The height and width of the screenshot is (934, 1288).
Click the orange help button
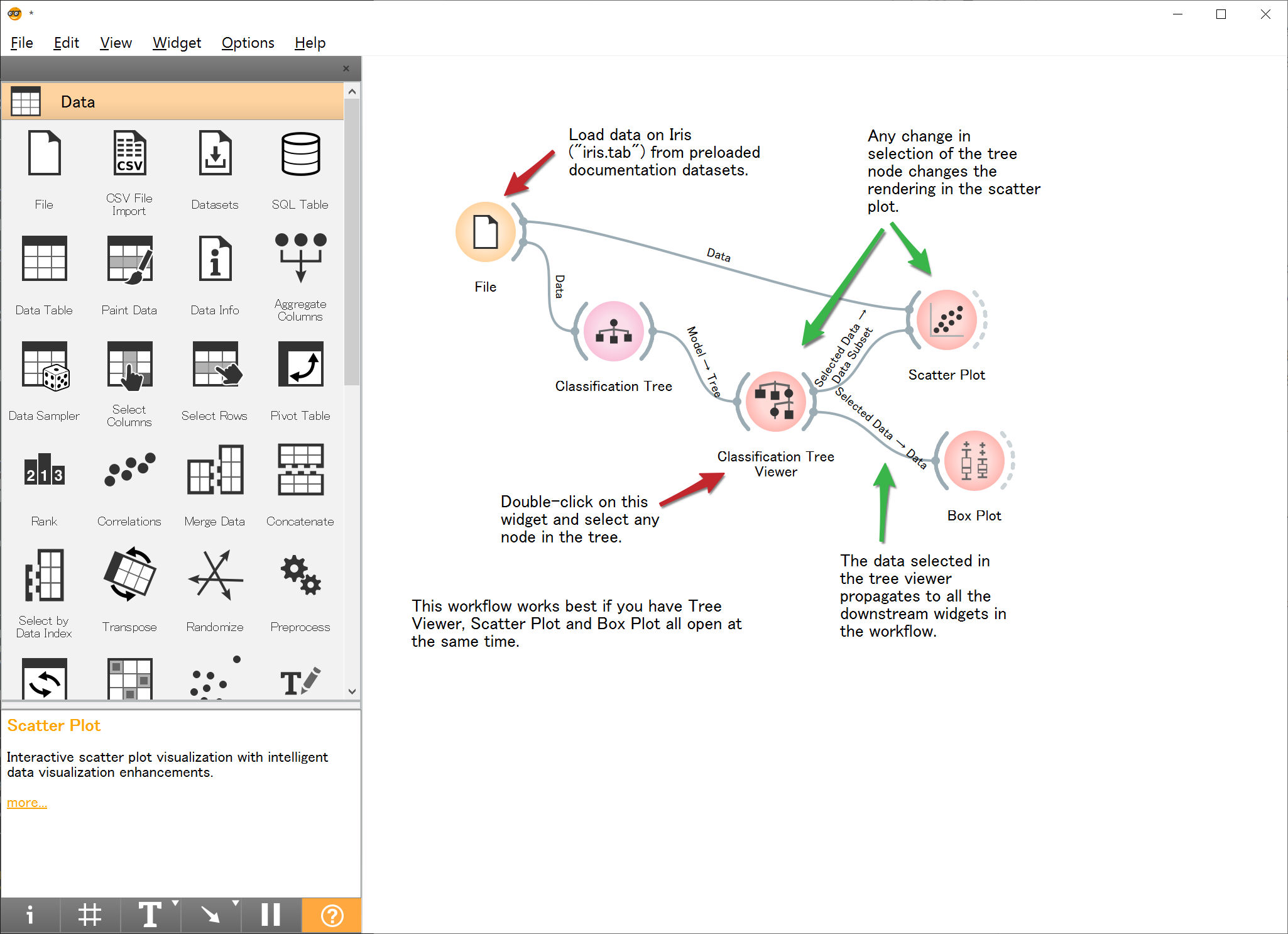tap(332, 916)
